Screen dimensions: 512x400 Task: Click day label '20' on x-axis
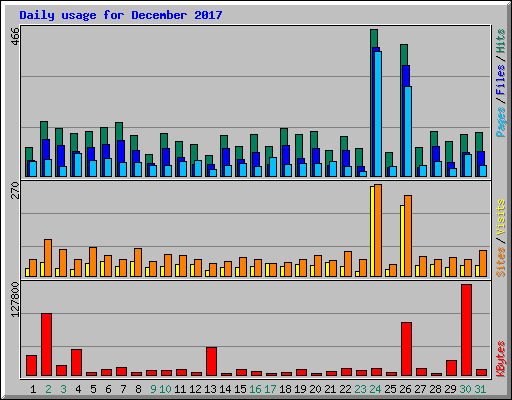pyautogui.click(x=315, y=389)
